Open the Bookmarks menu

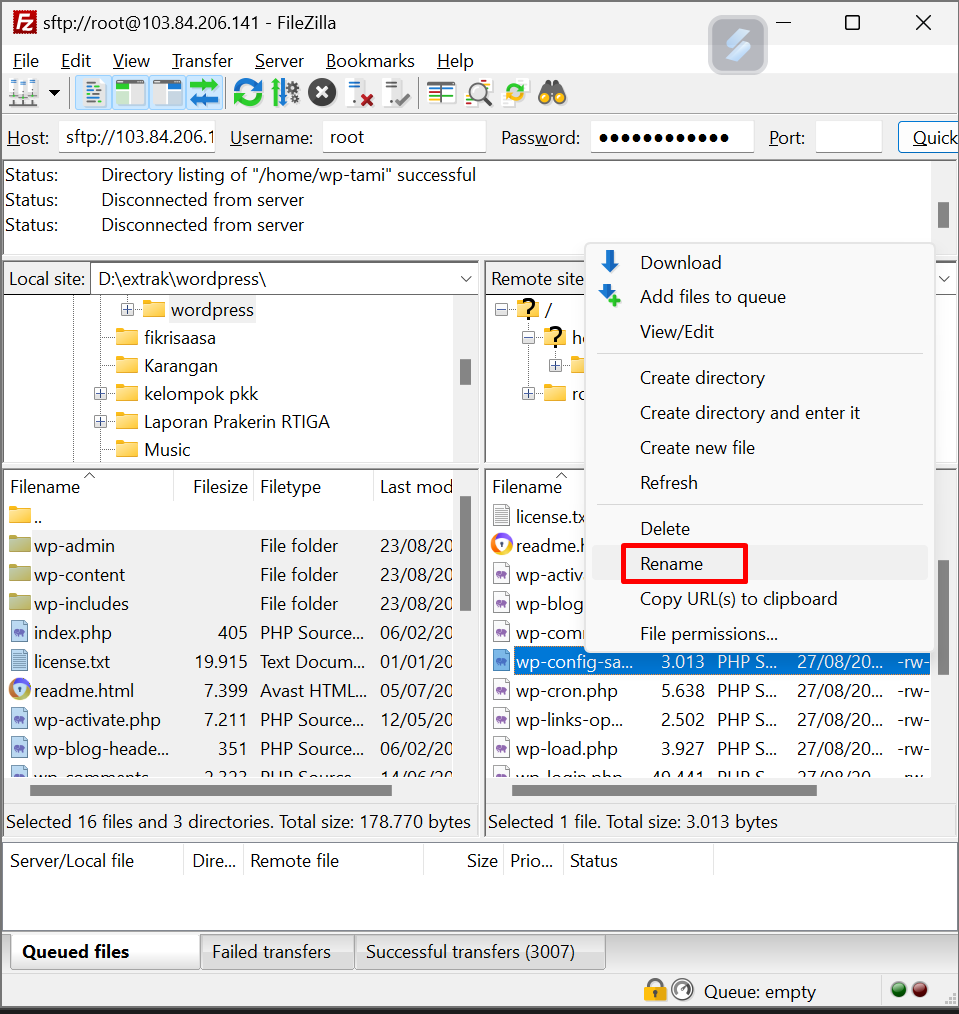(370, 61)
